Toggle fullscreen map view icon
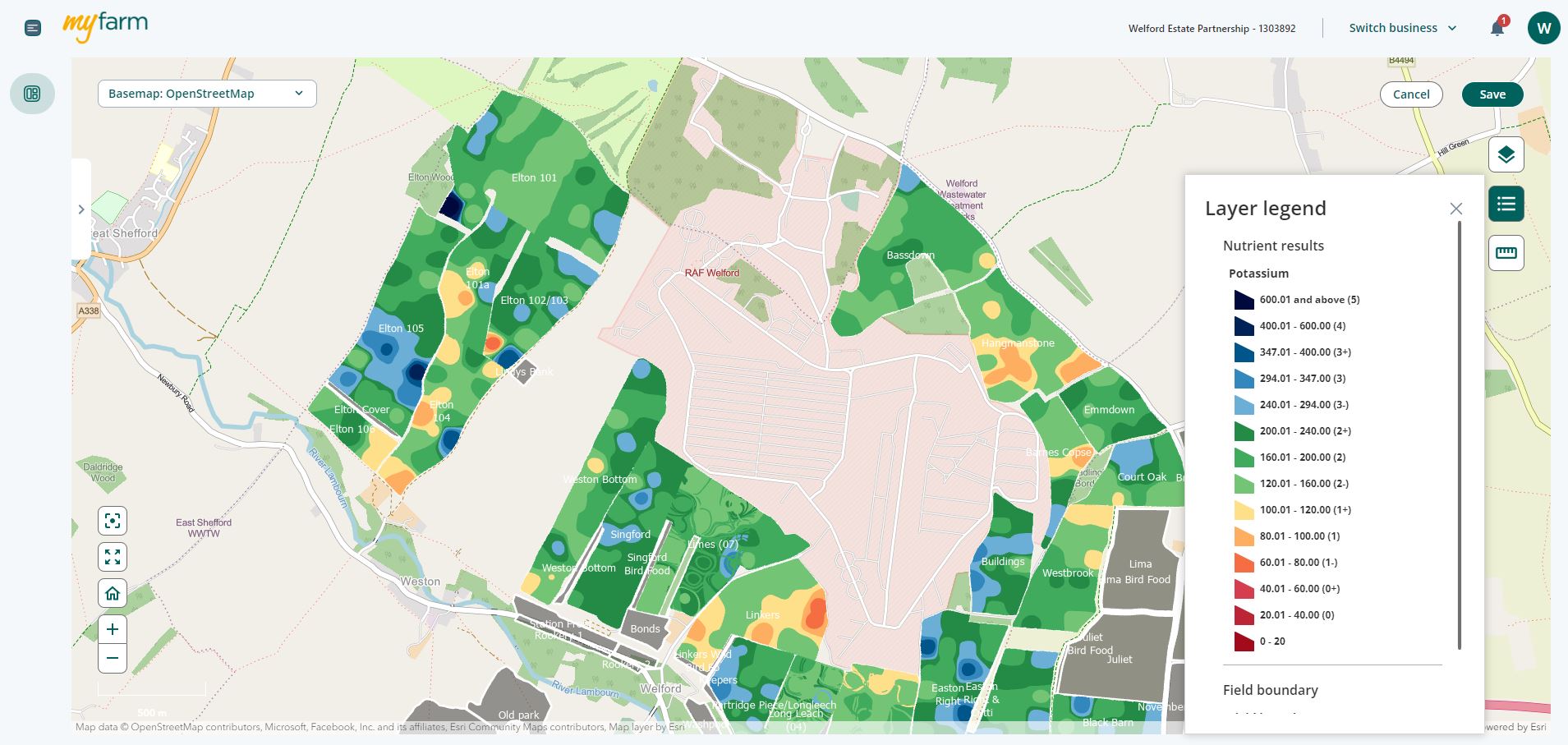The image size is (1568, 745). coord(113,557)
